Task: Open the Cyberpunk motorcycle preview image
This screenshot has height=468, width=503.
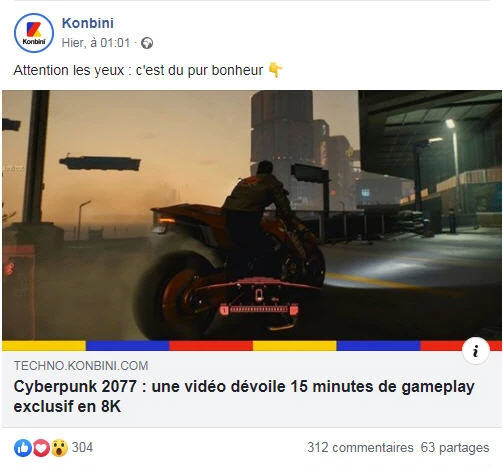Action: 252,215
